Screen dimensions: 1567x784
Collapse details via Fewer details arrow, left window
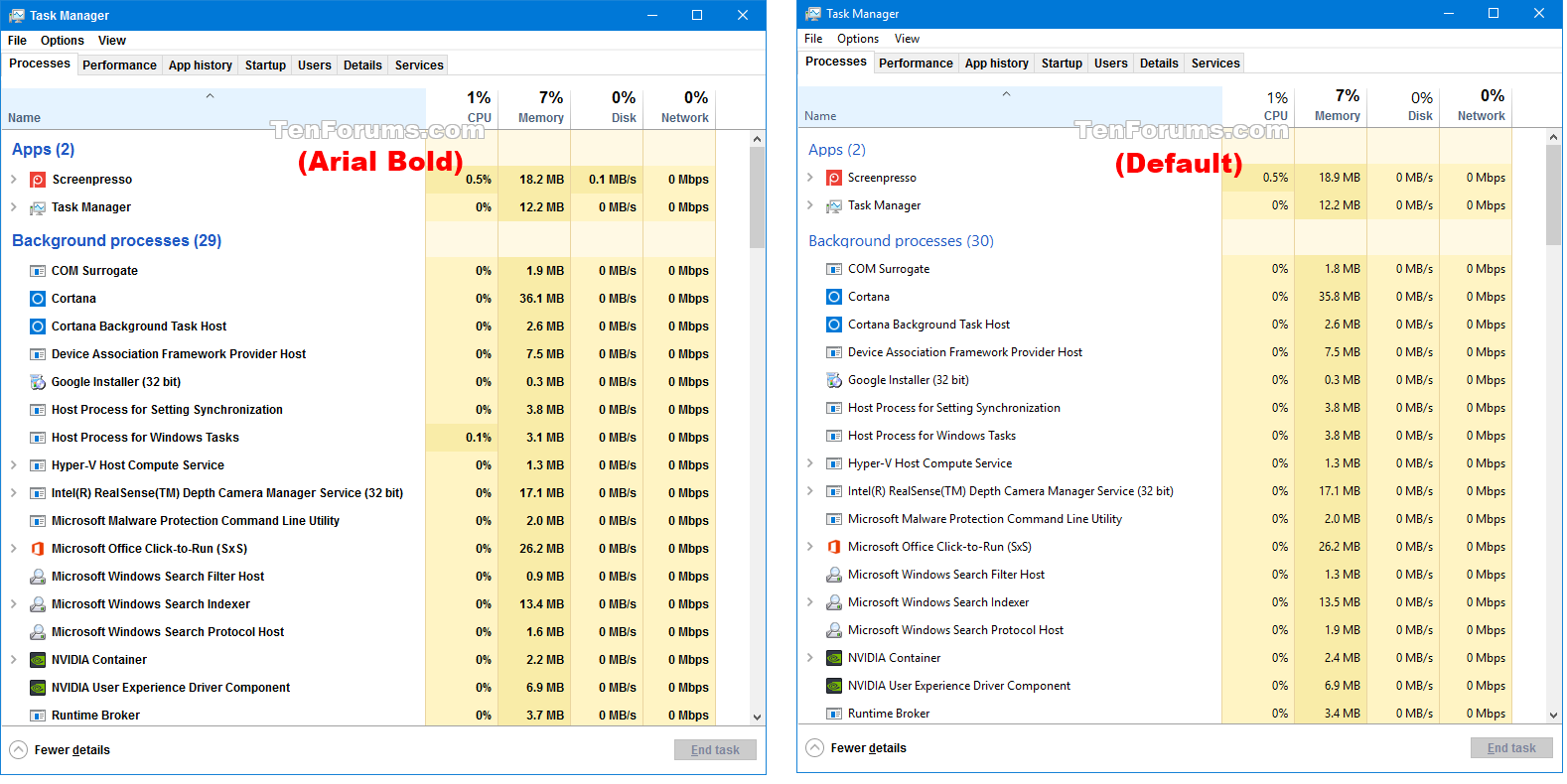coord(19,750)
